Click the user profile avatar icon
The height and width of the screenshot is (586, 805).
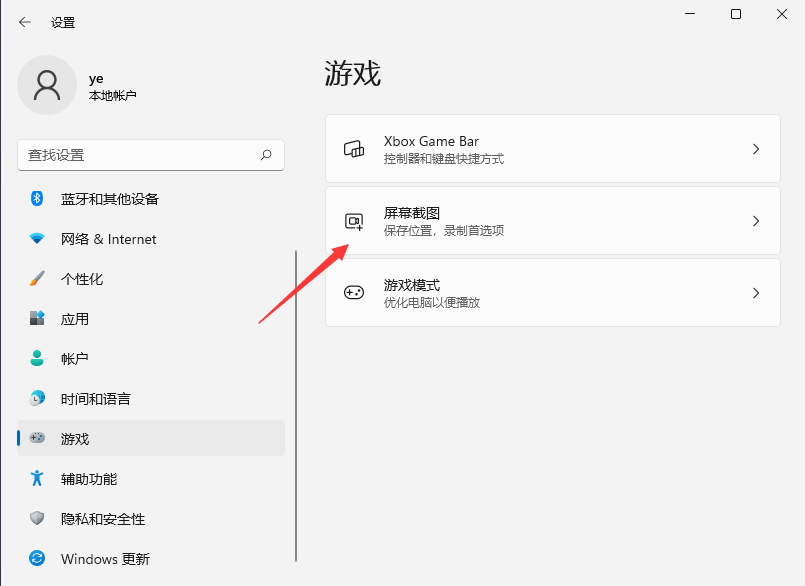coord(47,85)
